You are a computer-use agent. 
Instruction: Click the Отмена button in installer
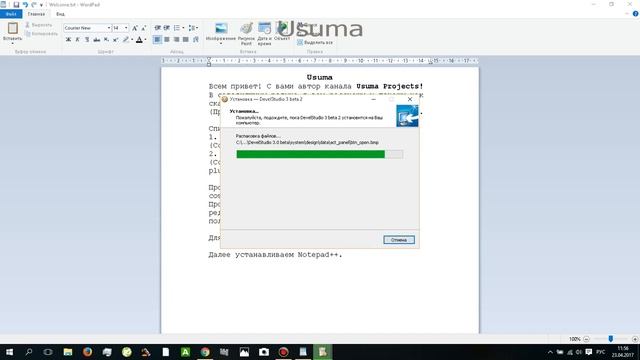pos(399,240)
